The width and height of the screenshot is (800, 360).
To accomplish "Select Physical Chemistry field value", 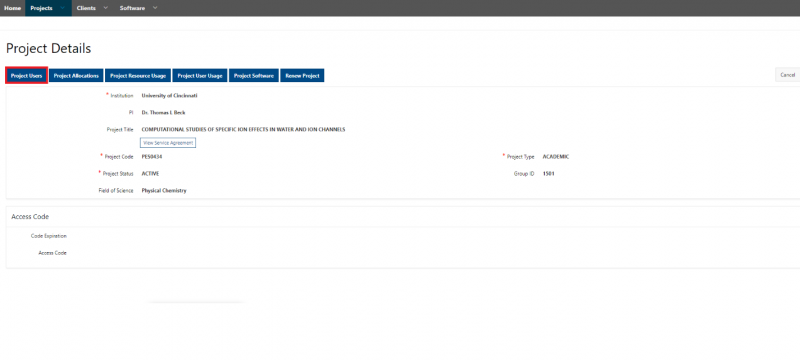I will (x=164, y=191).
